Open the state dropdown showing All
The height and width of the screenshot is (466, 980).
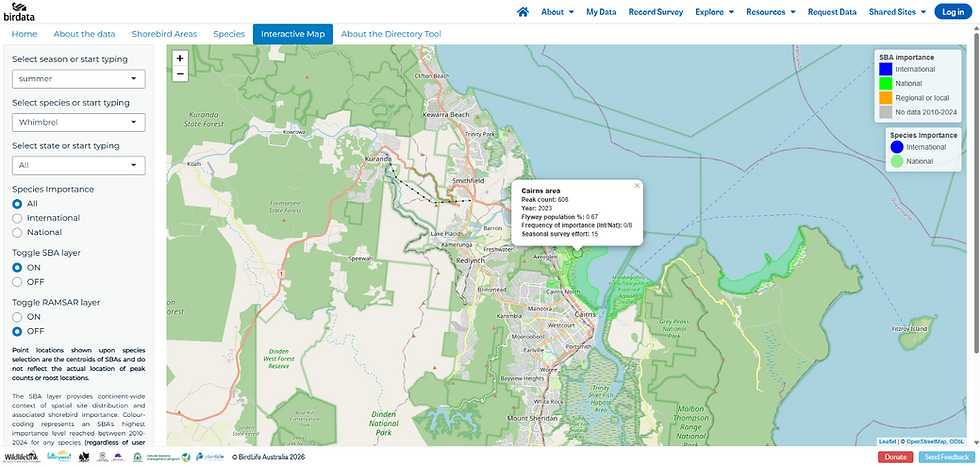coord(79,165)
